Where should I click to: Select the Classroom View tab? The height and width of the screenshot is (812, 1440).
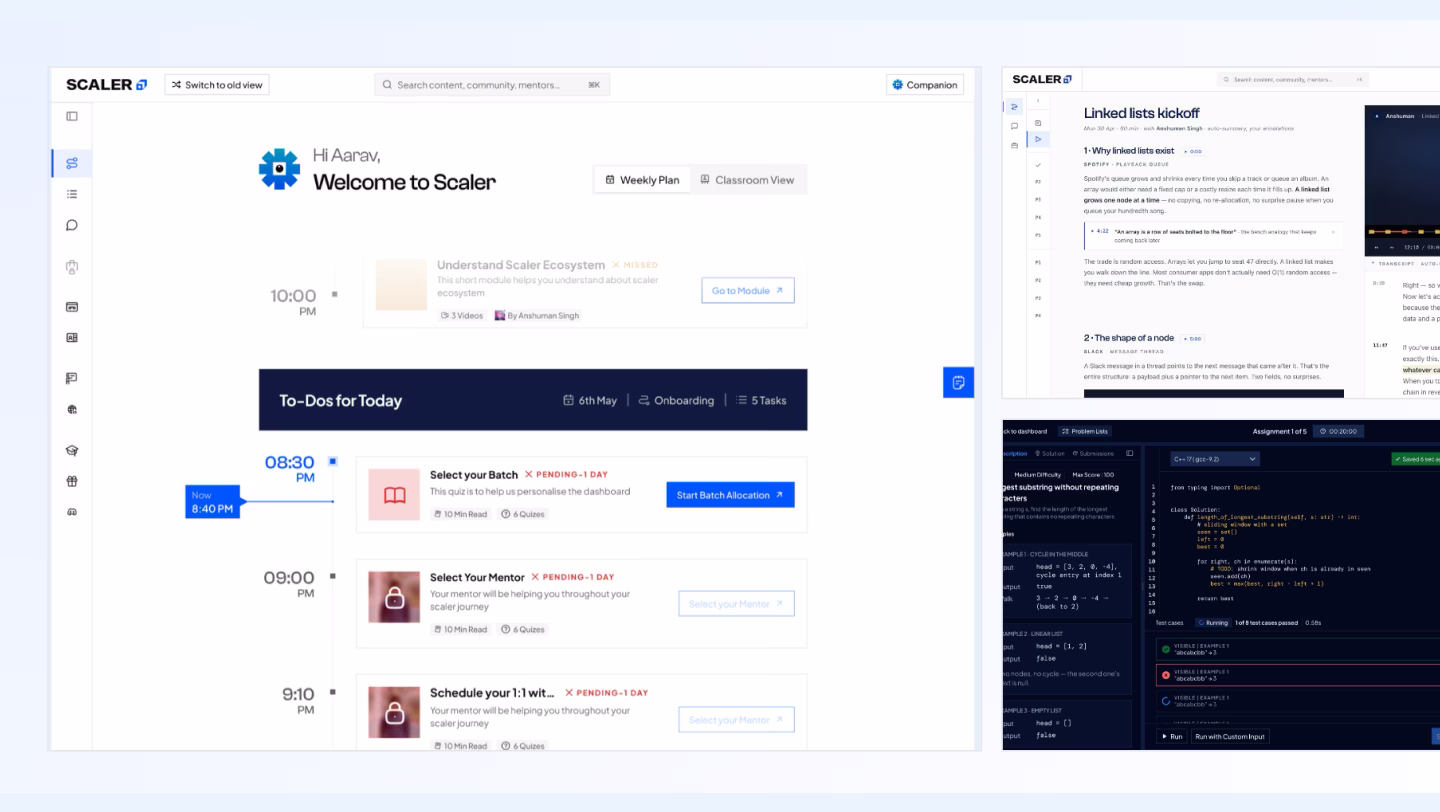point(747,180)
